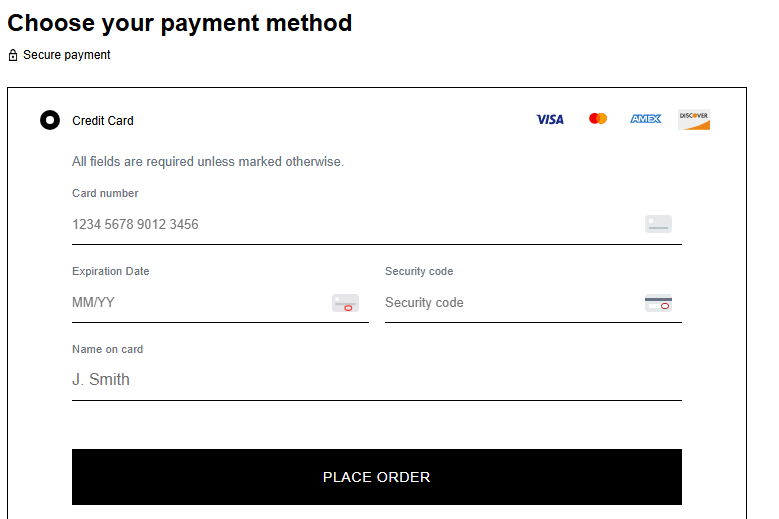Click the Discover card logo
The image size is (779, 519).
pos(694,119)
